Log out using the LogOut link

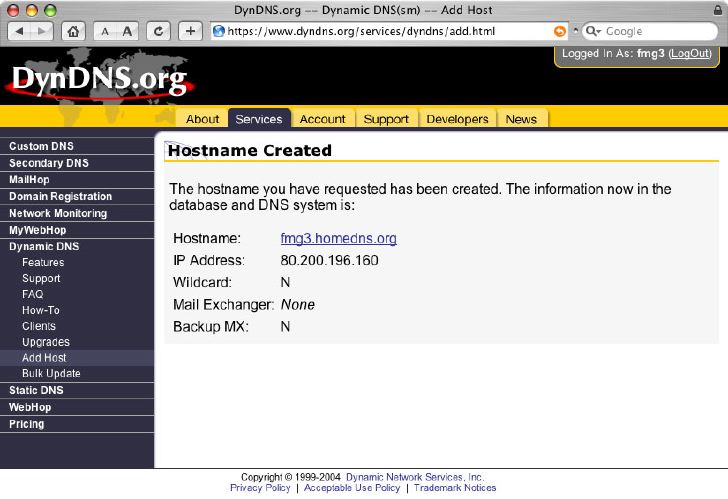click(690, 53)
